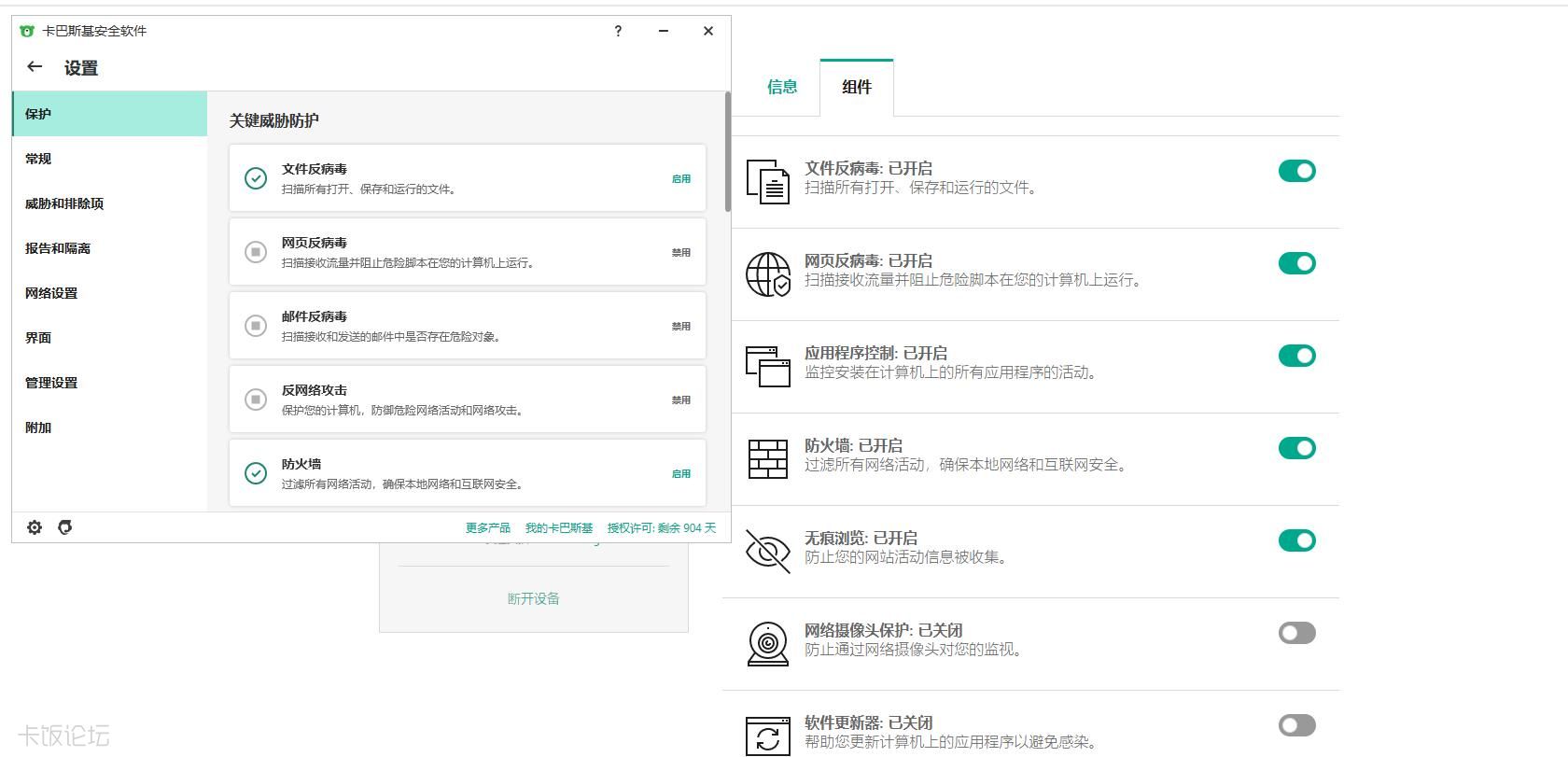Enable the 网络摄像头保护 switch

(x=1297, y=633)
